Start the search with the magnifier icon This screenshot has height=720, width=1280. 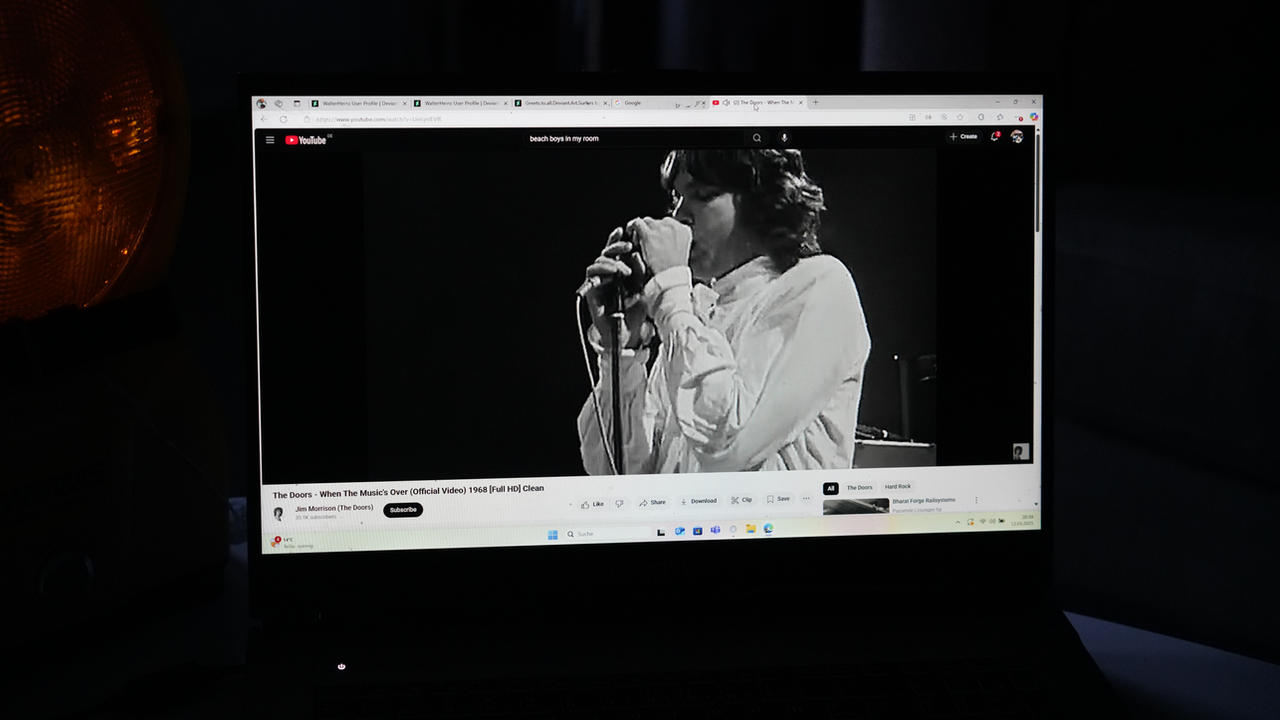click(x=757, y=138)
